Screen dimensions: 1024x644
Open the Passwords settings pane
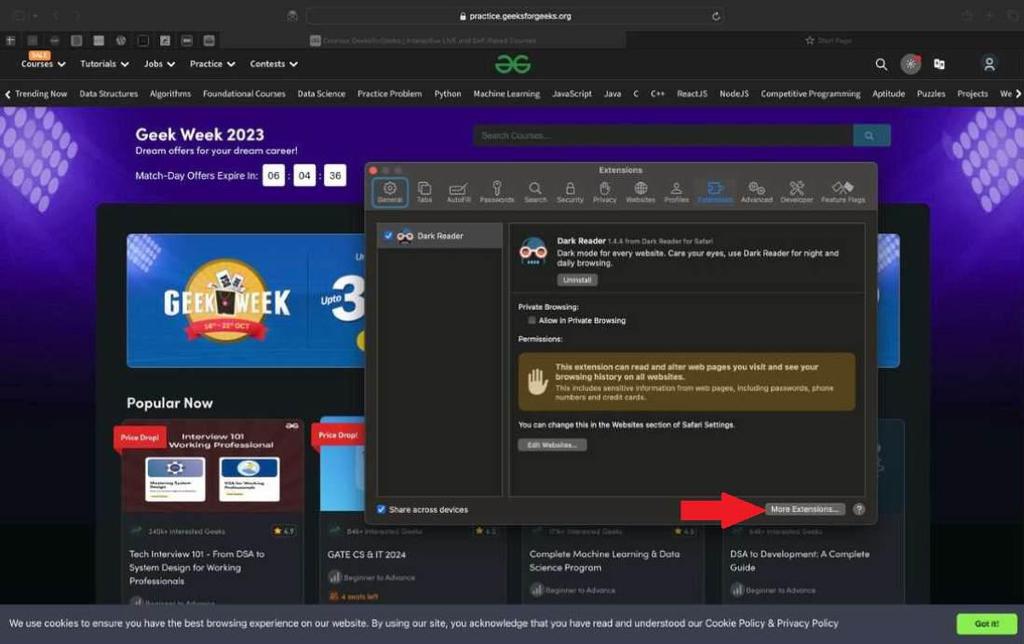coord(497,193)
